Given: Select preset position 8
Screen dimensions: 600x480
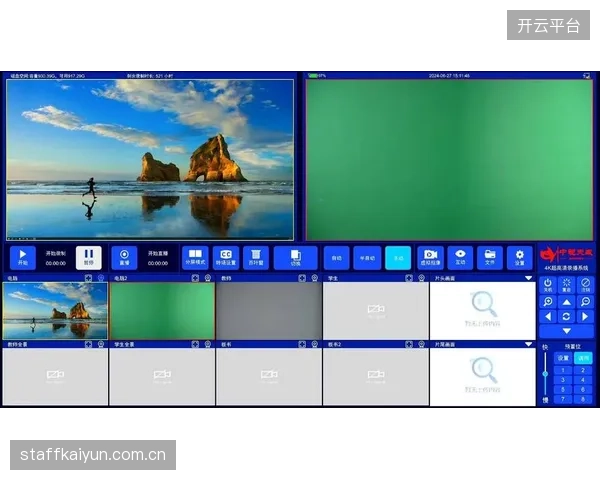Looking at the screenshot, I should pos(583,399).
